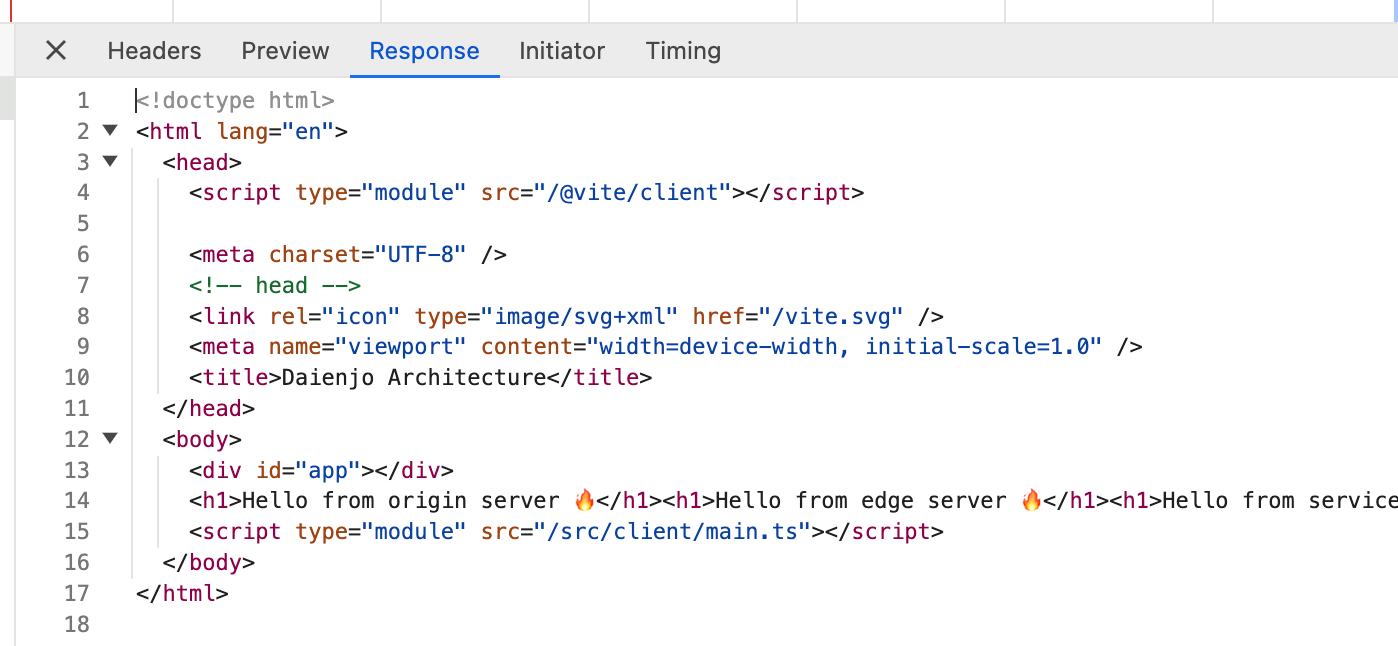Collapse the body section on line 12

pos(110,438)
